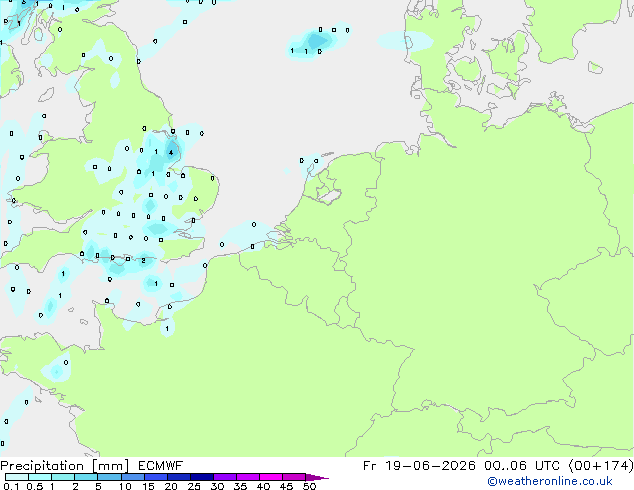Pick the 0.1–0.5 mm legend swatch
634x490 pixels.
pos(17,477)
